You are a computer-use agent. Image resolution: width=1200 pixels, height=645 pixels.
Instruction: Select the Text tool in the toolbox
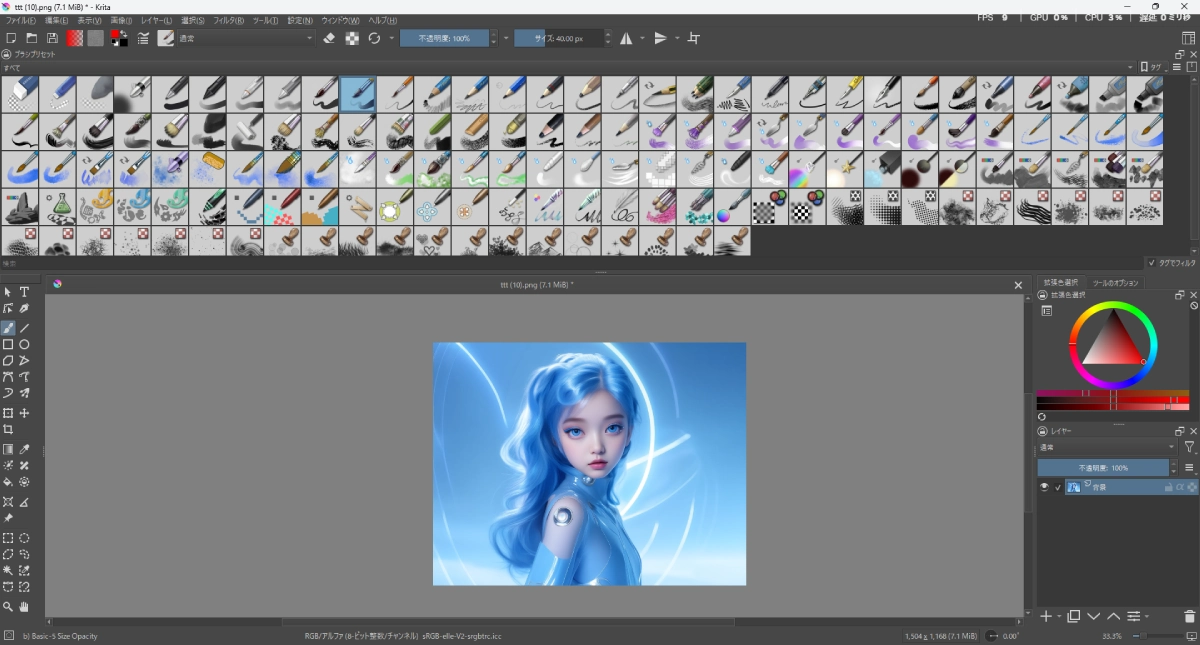click(25, 292)
